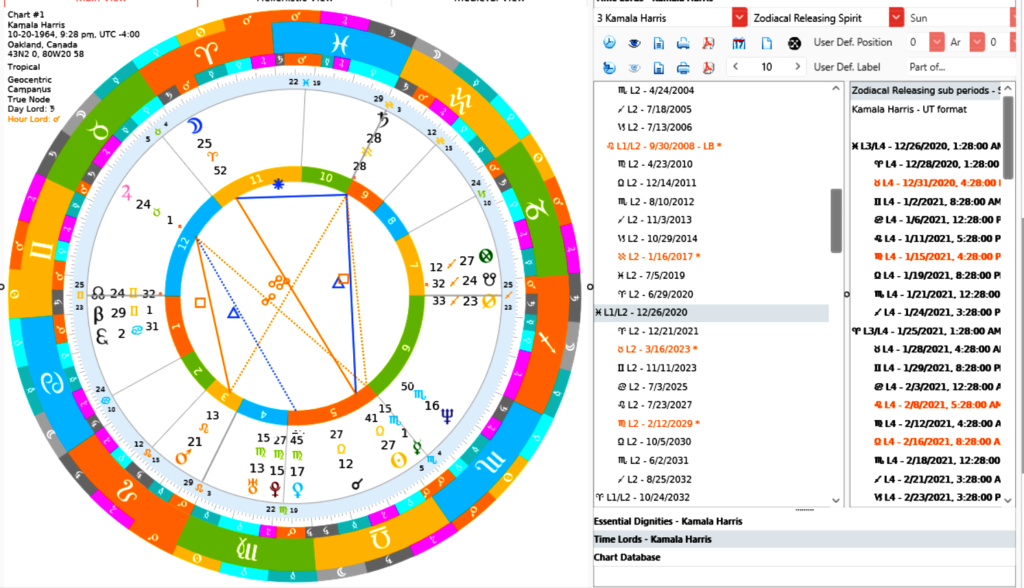Select the dark red Pluto glyph
This screenshot has height=588, width=1024.
pyautogui.click(x=276, y=489)
